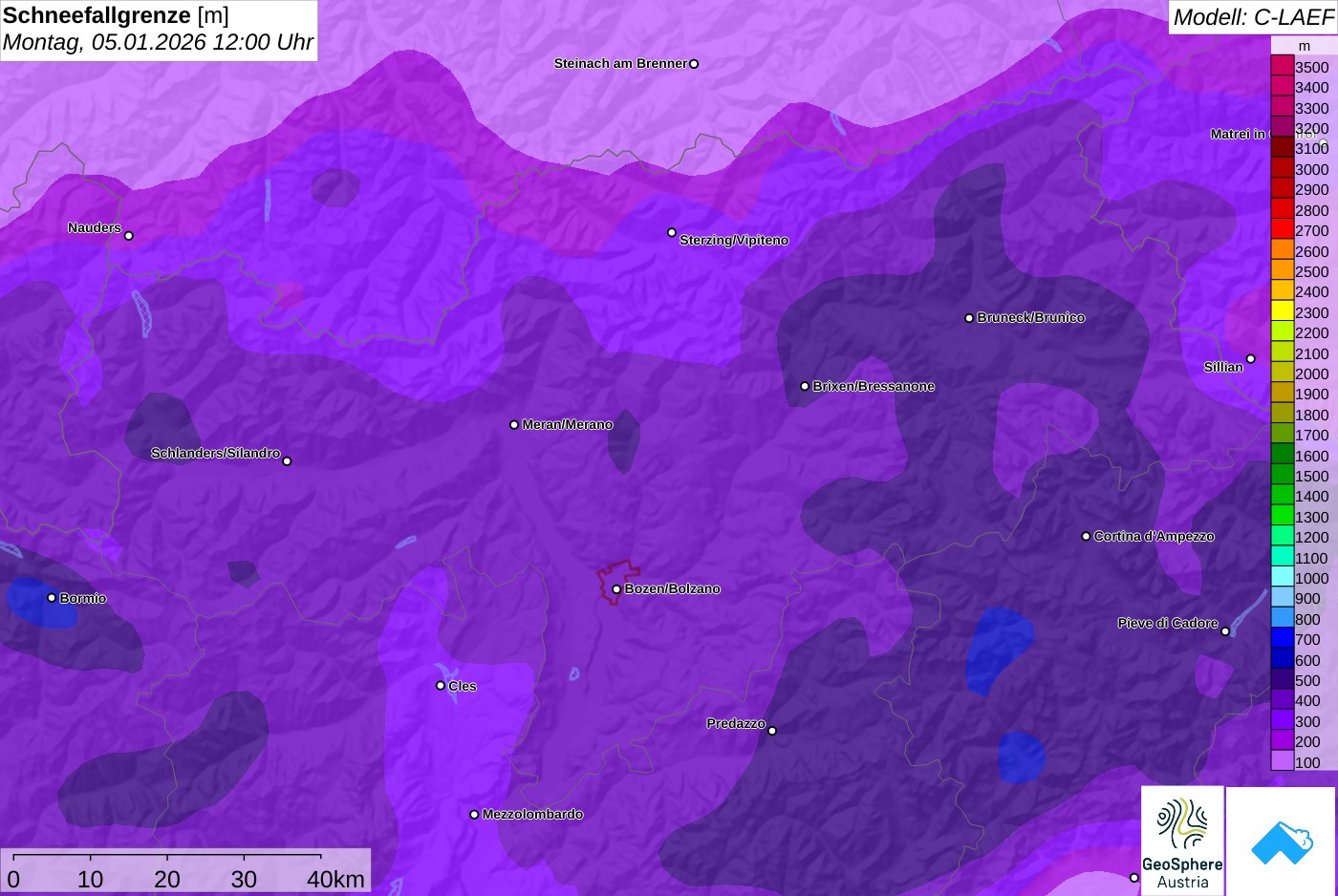Click the Steinach am Brenner marker dot

[x=694, y=64]
